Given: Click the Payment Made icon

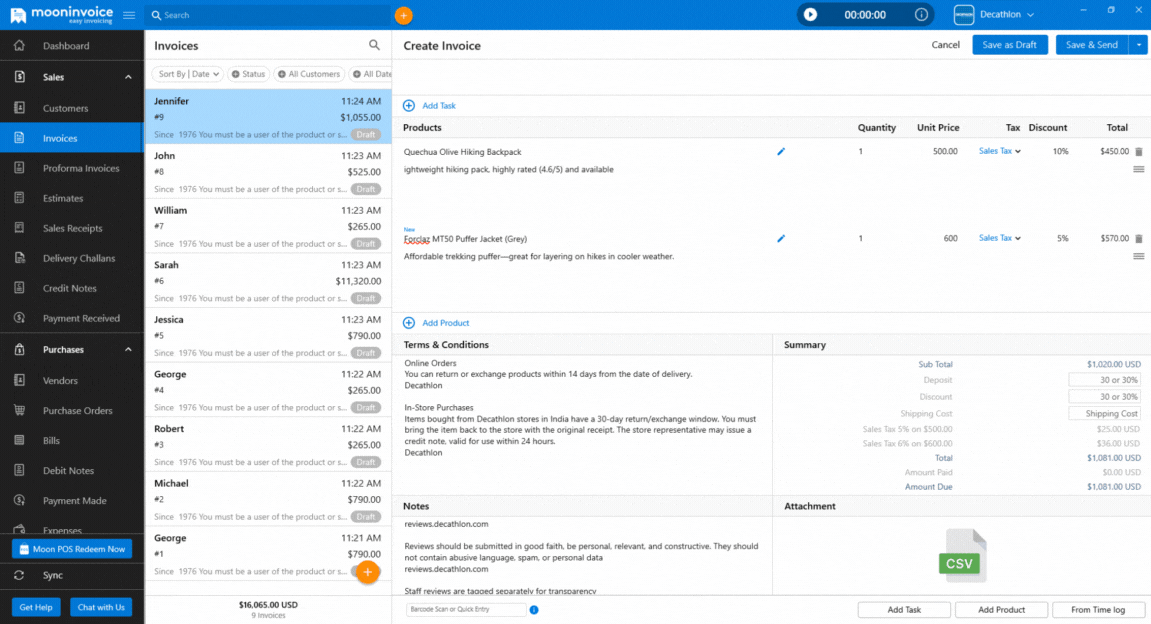Looking at the screenshot, I should [x=20, y=501].
